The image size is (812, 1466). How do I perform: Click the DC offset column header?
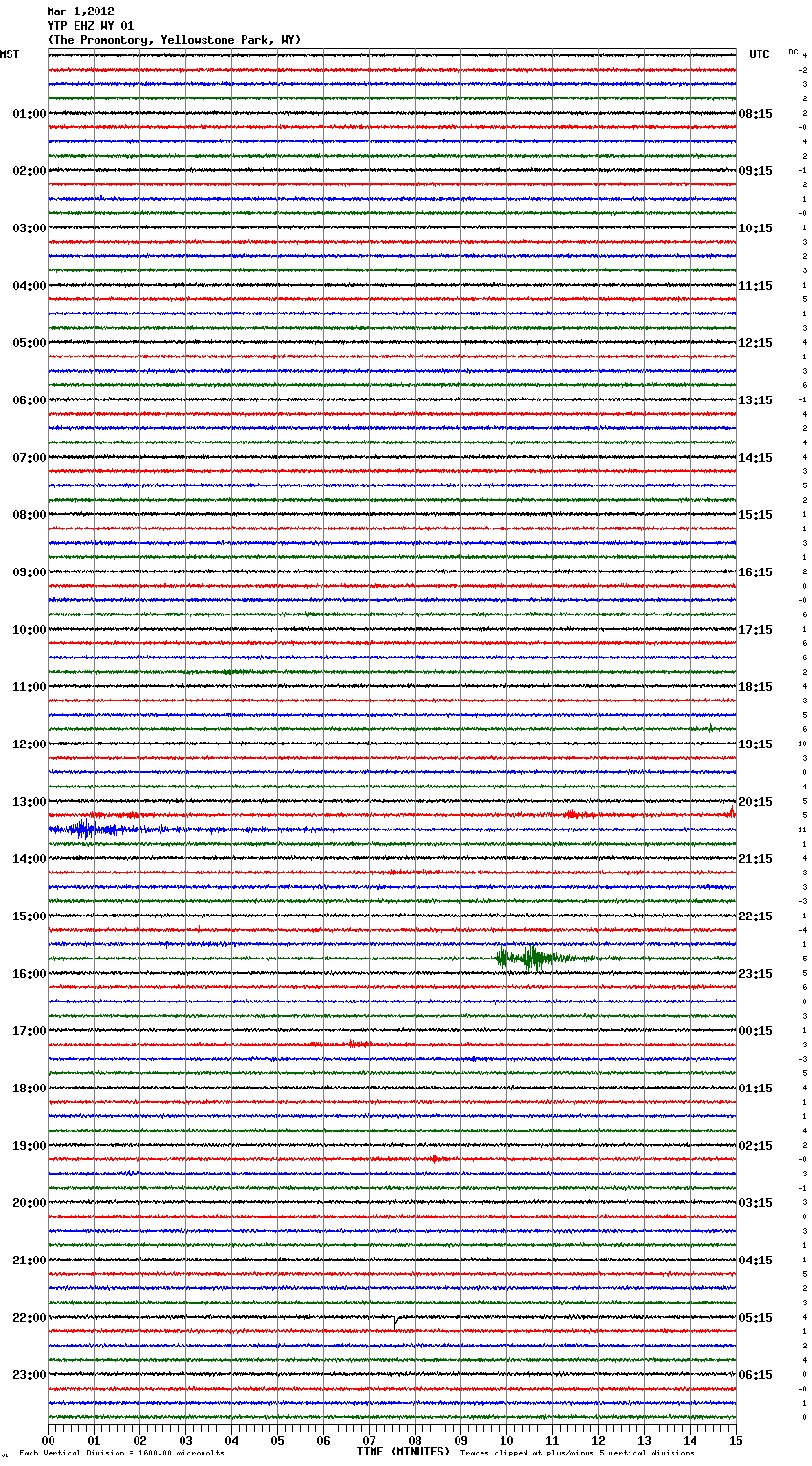click(793, 52)
